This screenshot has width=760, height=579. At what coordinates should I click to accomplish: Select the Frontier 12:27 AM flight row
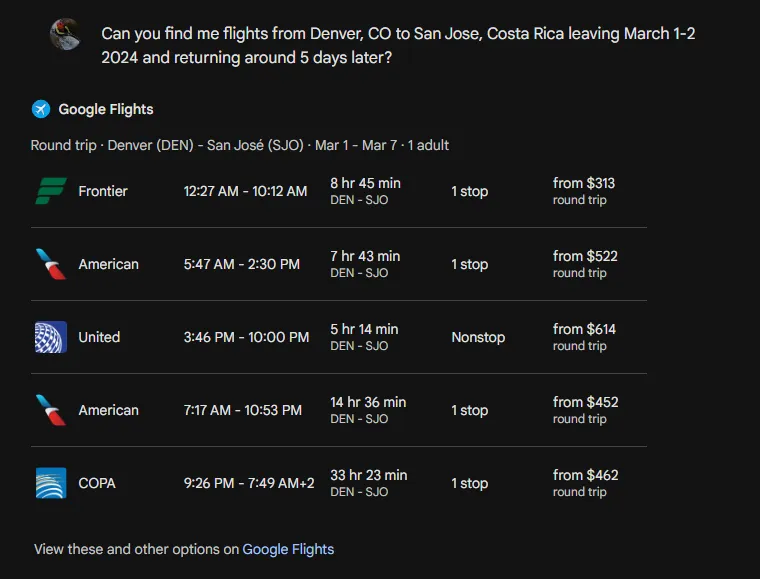tap(339, 191)
